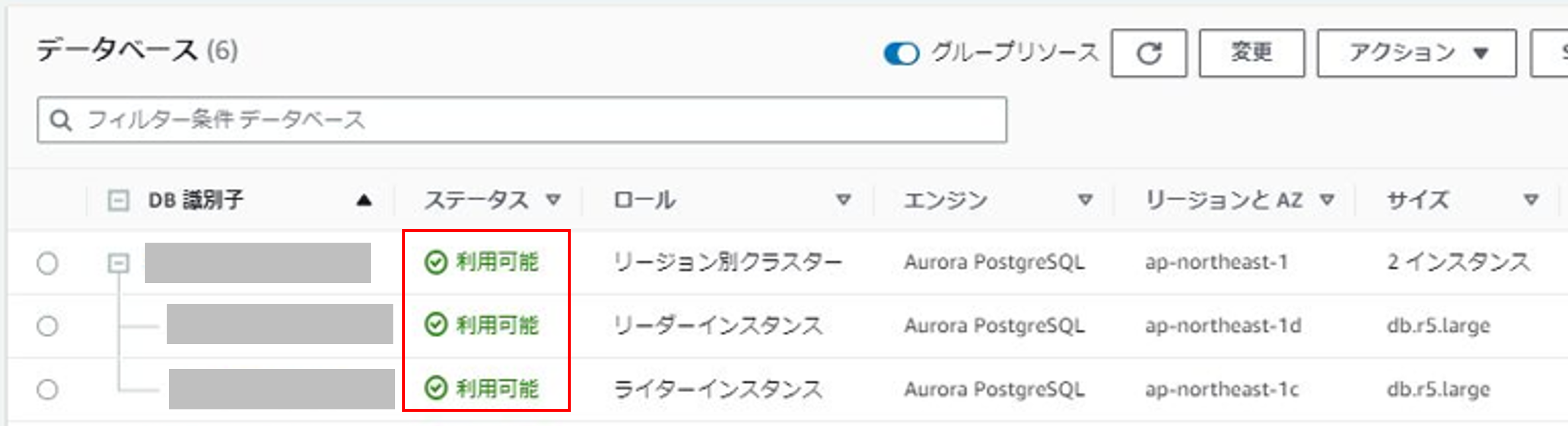Image resolution: width=1568 pixels, height=426 pixels.
Task: Open the sort dropdown on the エンジン column
Action: tap(1086, 201)
